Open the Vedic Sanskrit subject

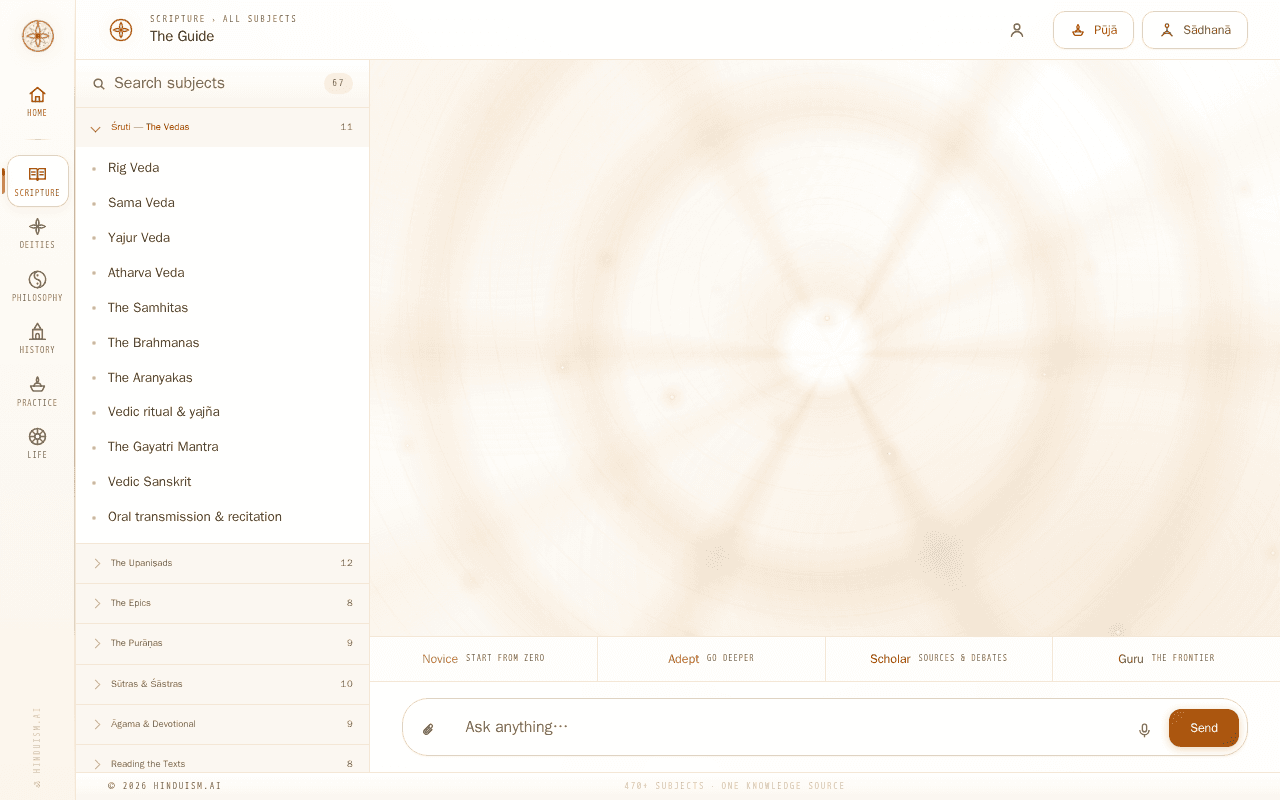point(222,482)
